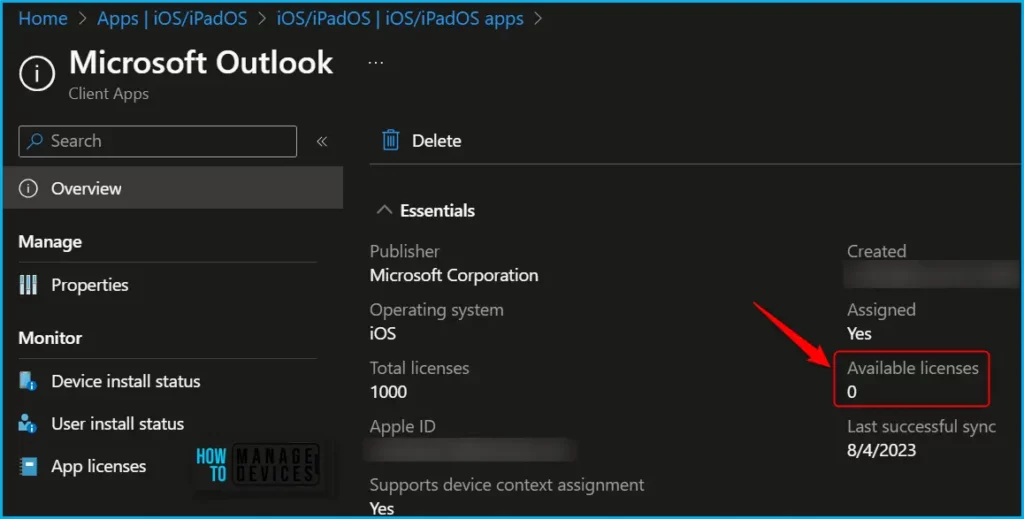This screenshot has width=1024, height=519.
Task: Click the Total licenses value 1000
Action: pyautogui.click(x=389, y=392)
